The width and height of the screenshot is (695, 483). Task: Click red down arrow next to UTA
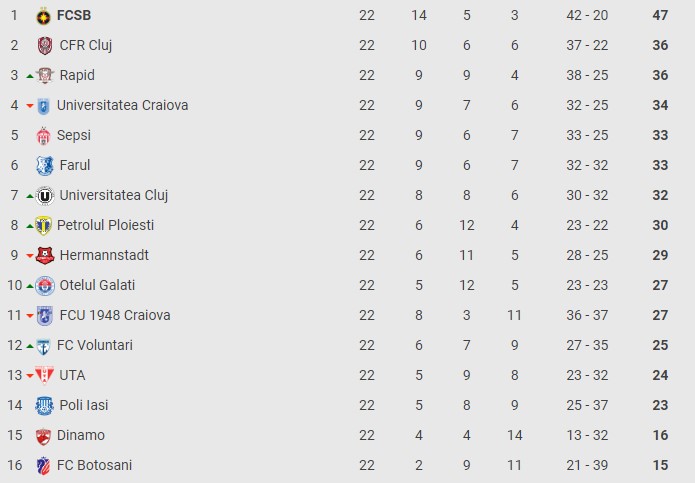click(x=30, y=376)
